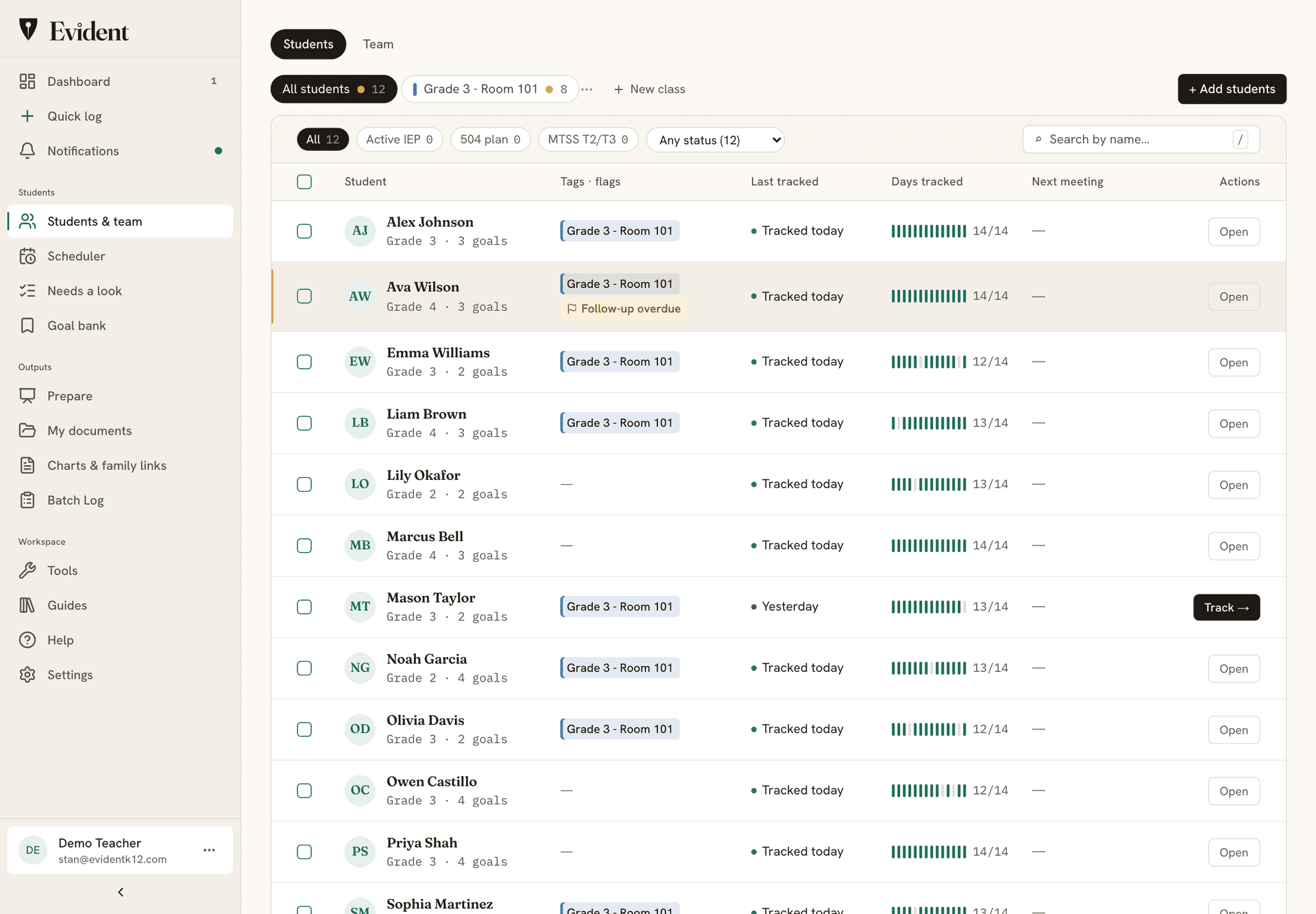This screenshot has height=914, width=1316.
Task: Click the Add students button
Action: [1232, 89]
